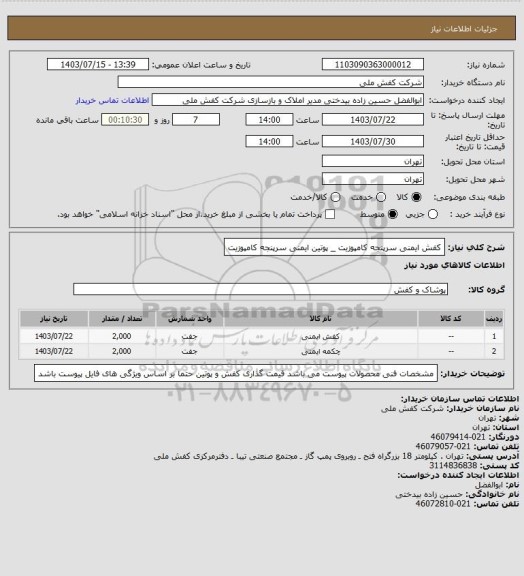Image resolution: width=524 pixels, height=576 pixels.
Task: Click quantity 2,000 in the چکمه ایمنی row
Action: [x=122, y=351]
